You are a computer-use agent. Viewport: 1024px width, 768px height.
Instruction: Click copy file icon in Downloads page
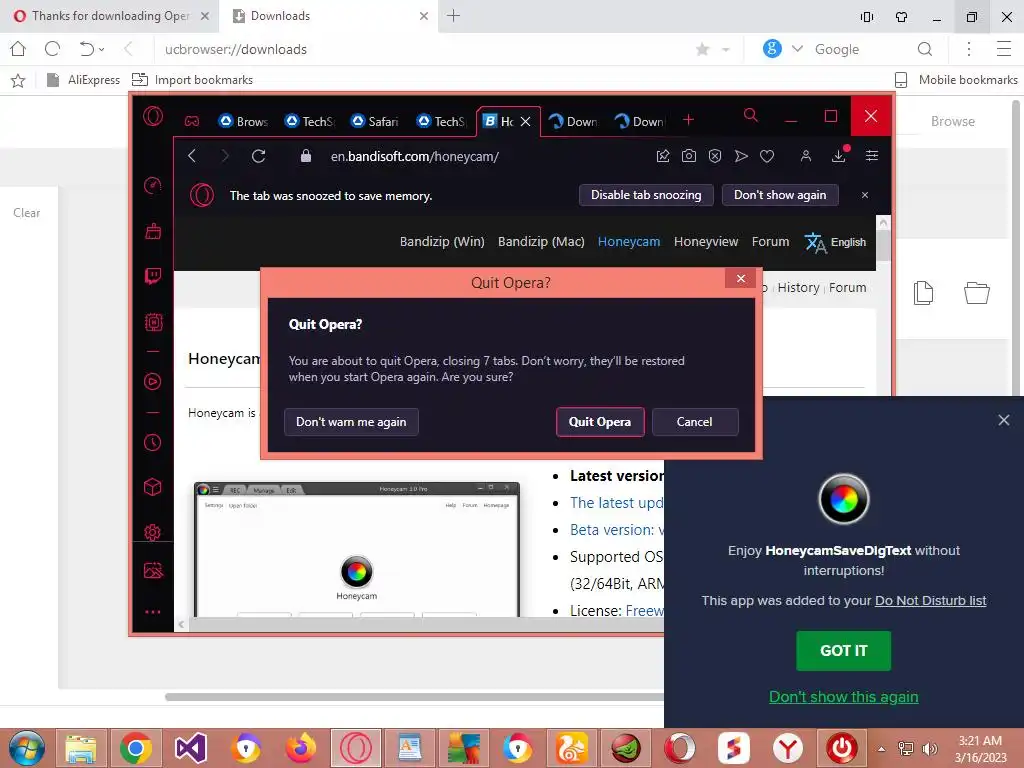pos(923,293)
